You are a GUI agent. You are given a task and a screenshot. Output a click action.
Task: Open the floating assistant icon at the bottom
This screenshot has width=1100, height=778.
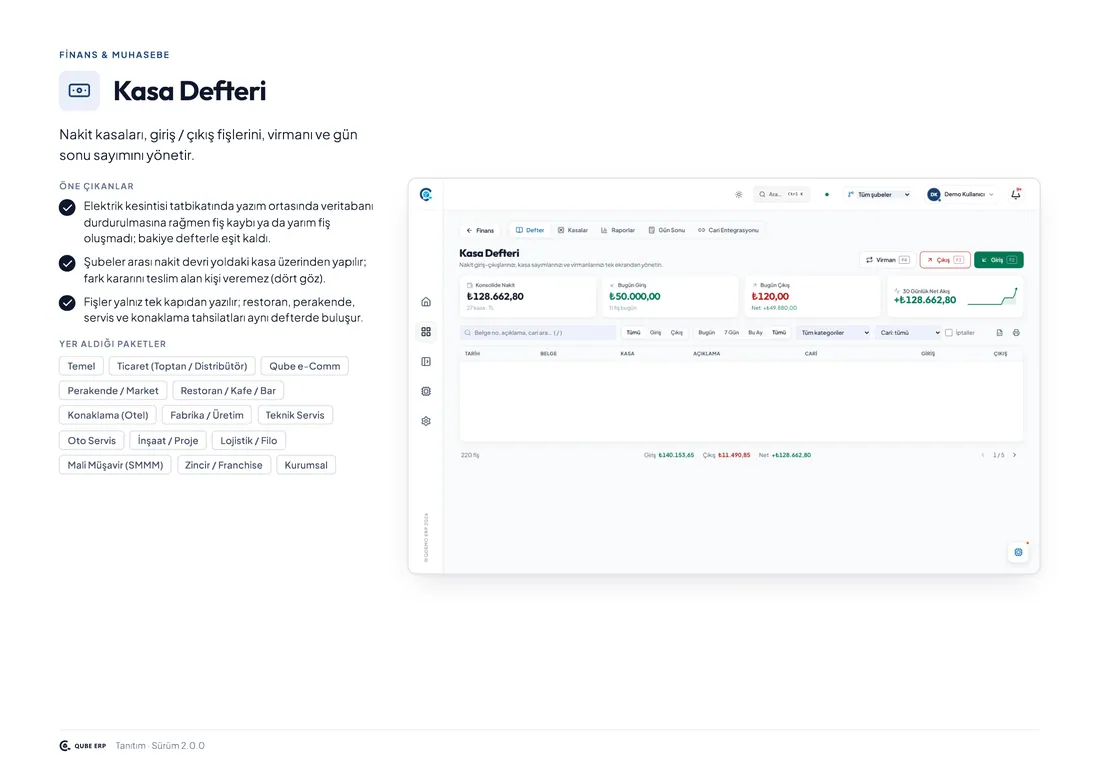(1019, 552)
